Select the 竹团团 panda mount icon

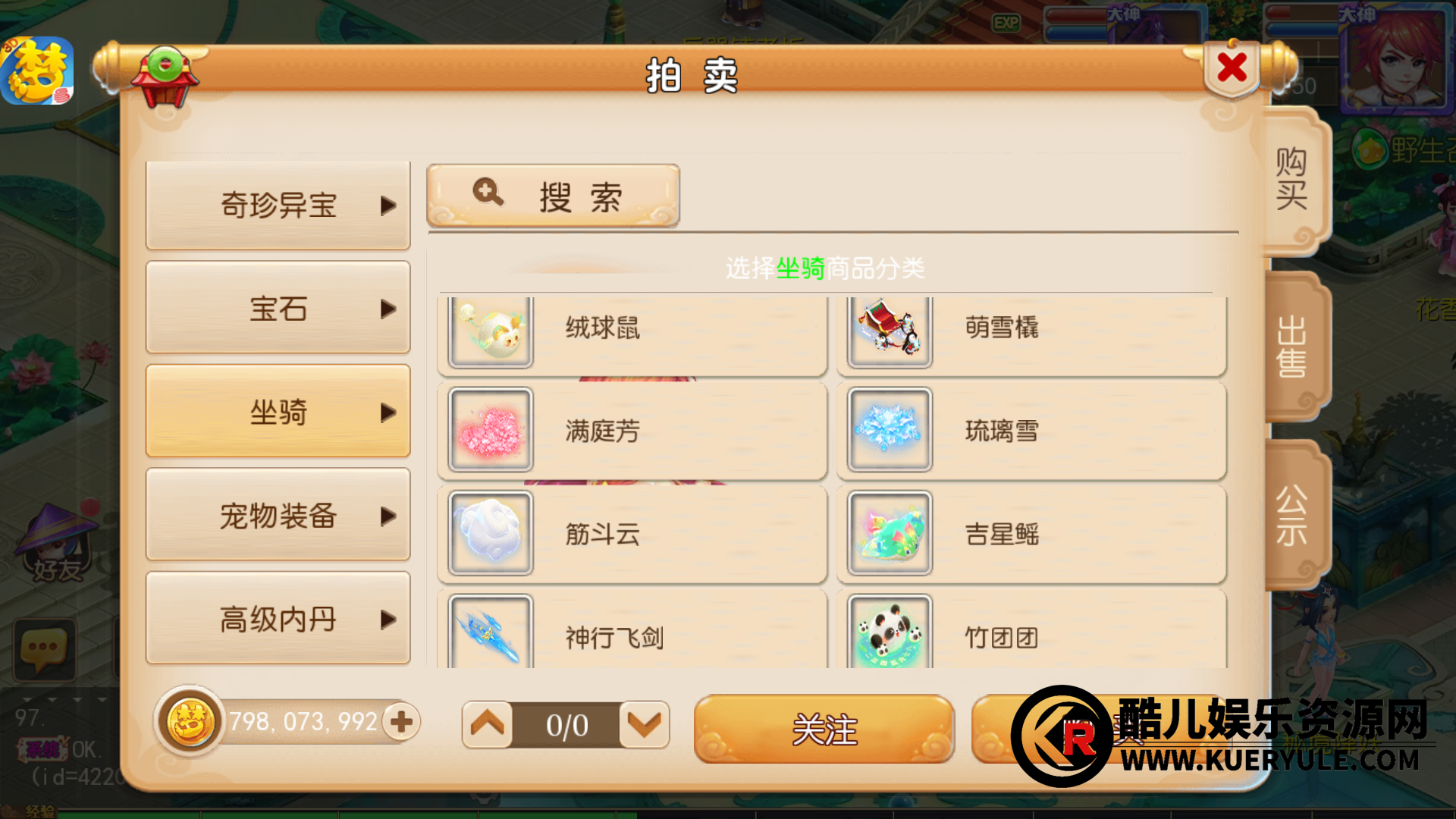pyautogui.click(x=890, y=631)
